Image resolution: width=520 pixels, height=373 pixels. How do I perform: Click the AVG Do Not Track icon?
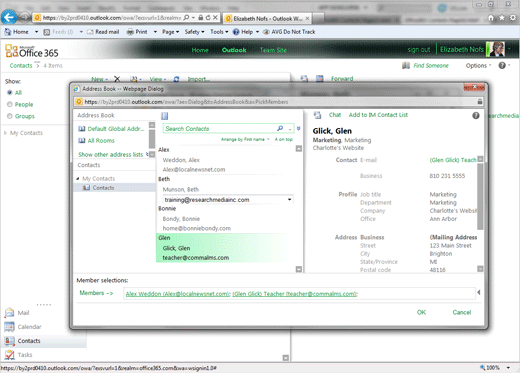click(x=266, y=32)
